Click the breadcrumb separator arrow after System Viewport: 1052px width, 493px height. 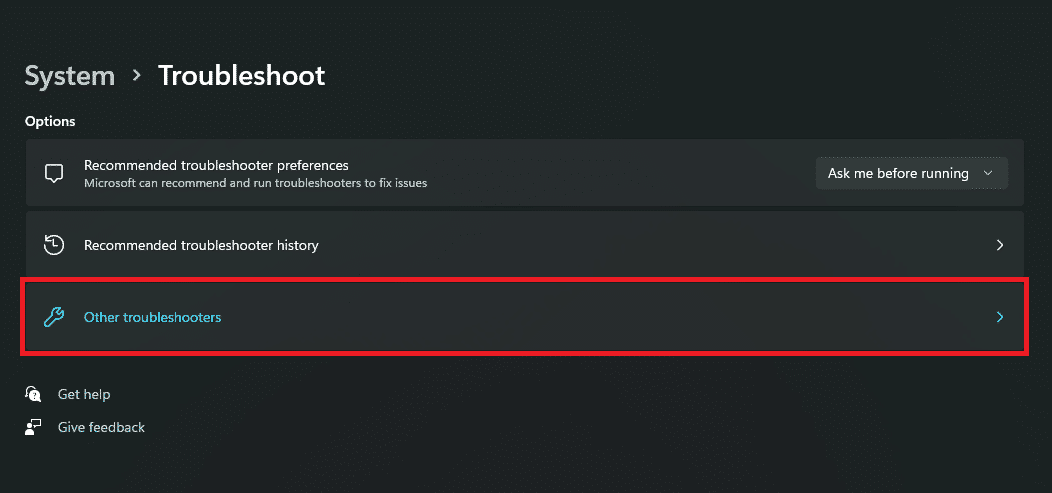[x=136, y=76]
